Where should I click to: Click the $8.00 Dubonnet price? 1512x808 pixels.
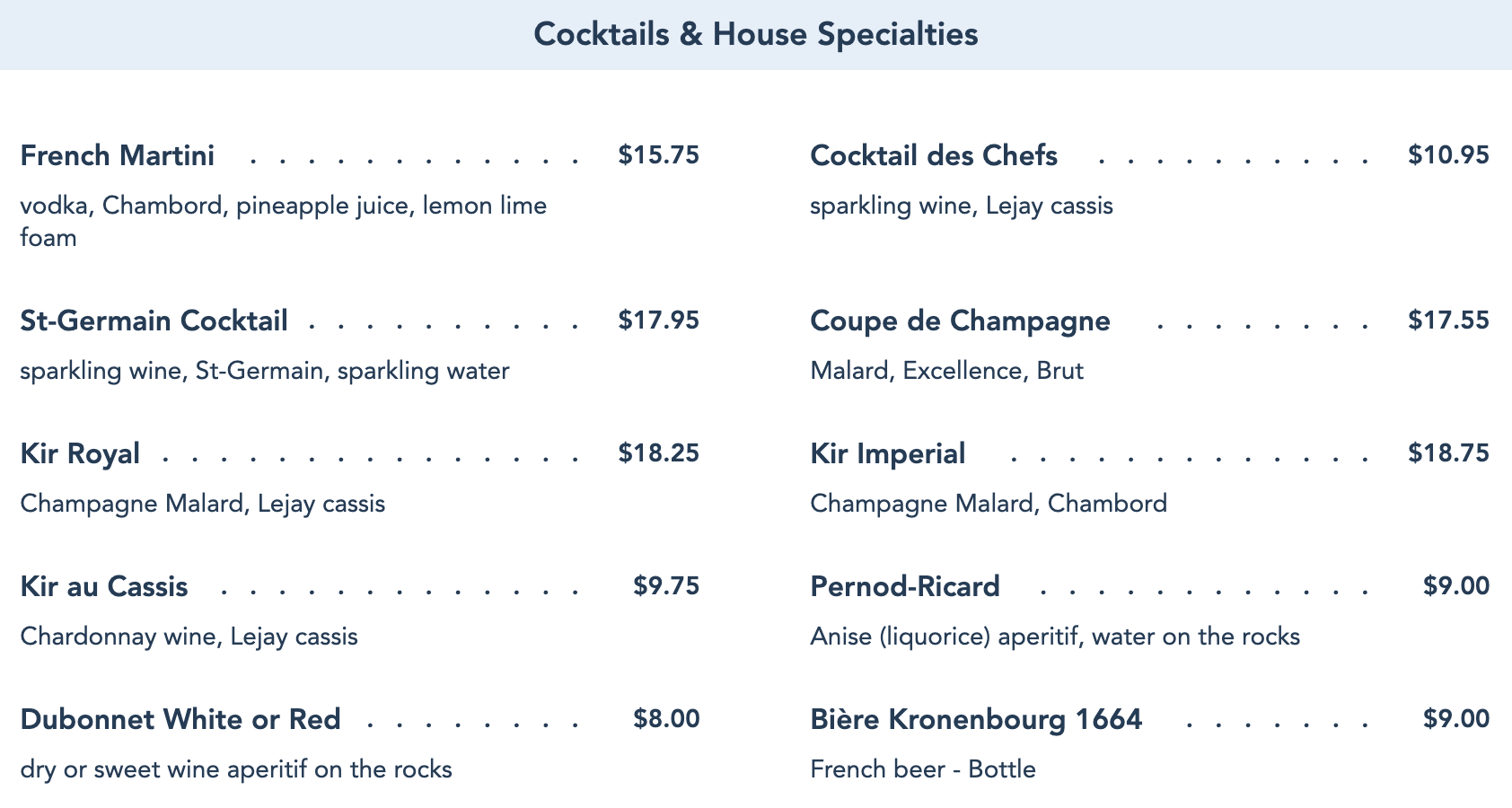click(666, 718)
